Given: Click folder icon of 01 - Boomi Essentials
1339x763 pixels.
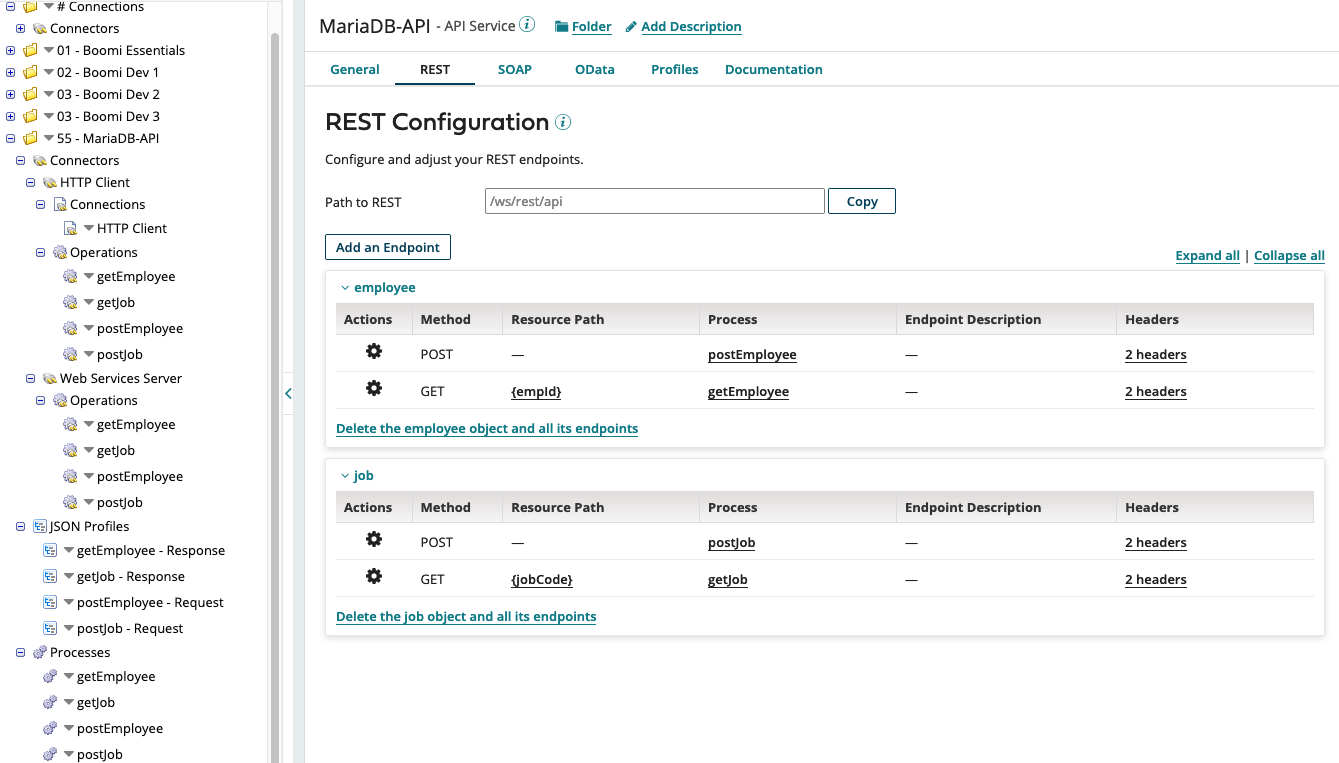Looking at the screenshot, I should [30, 50].
